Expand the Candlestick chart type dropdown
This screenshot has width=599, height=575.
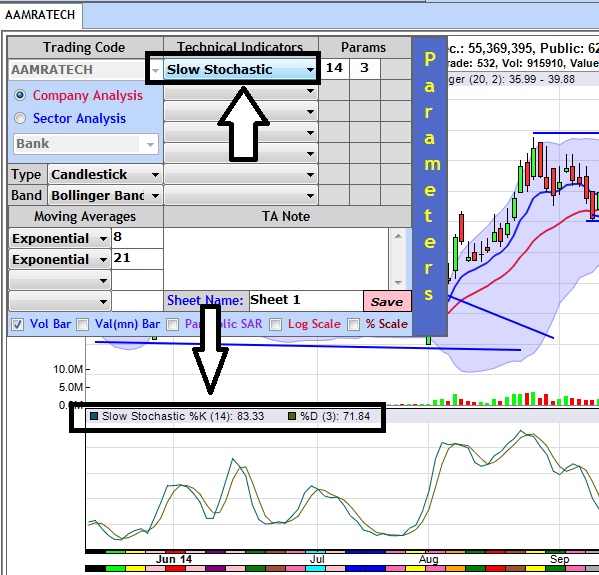[105, 175]
